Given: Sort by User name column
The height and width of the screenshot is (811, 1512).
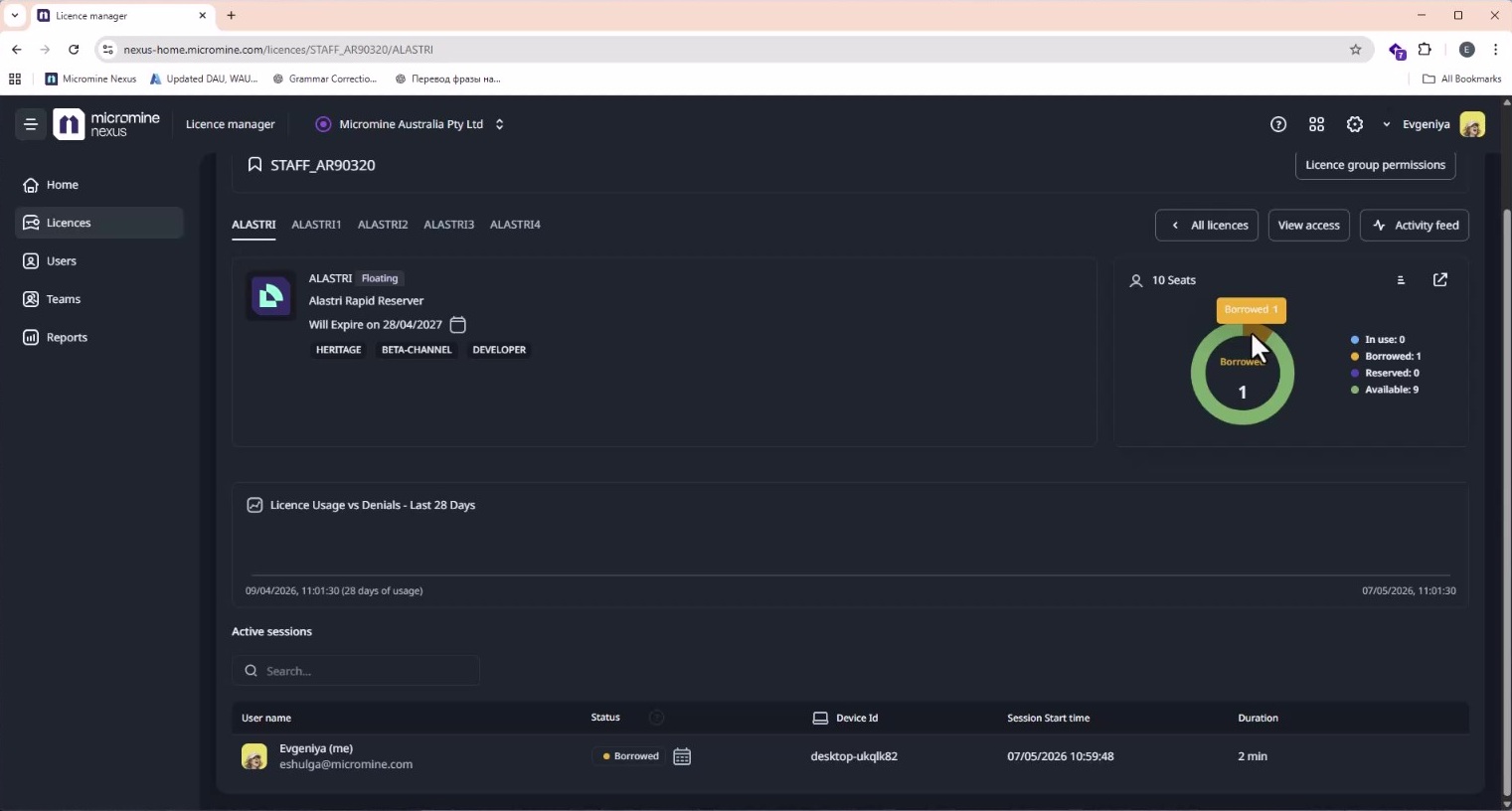Looking at the screenshot, I should click(x=266, y=718).
